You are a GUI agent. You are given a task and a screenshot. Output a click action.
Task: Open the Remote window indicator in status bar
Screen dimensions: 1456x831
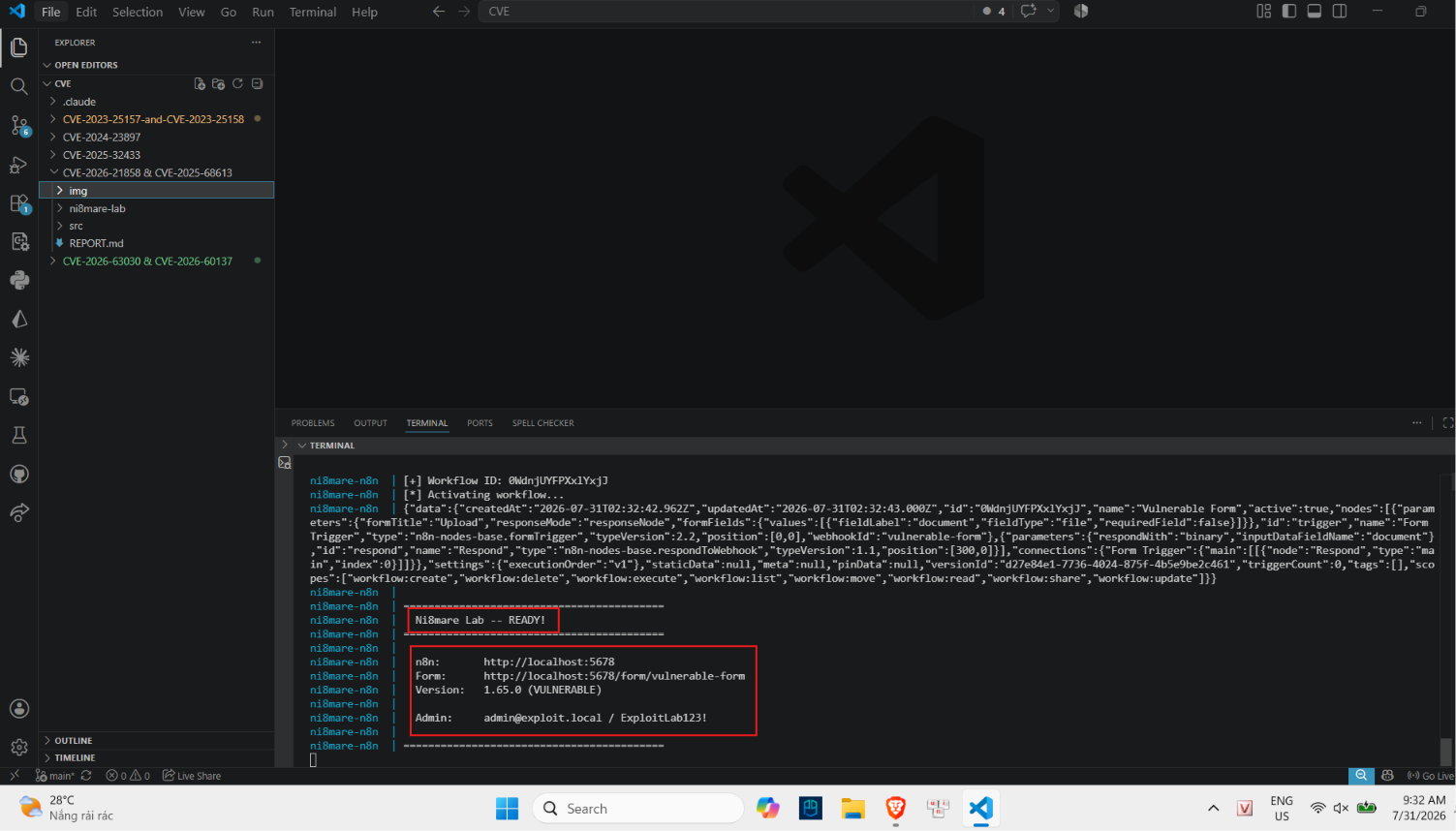pos(14,776)
